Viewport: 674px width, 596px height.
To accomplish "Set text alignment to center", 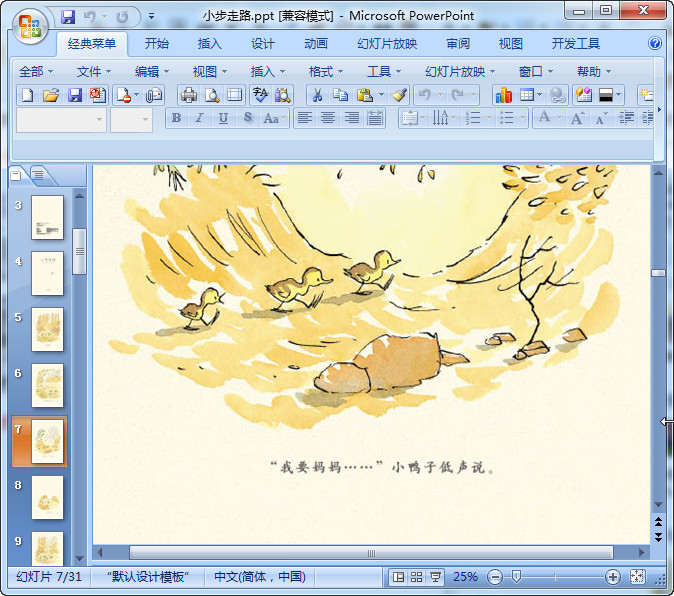I will pos(328,118).
